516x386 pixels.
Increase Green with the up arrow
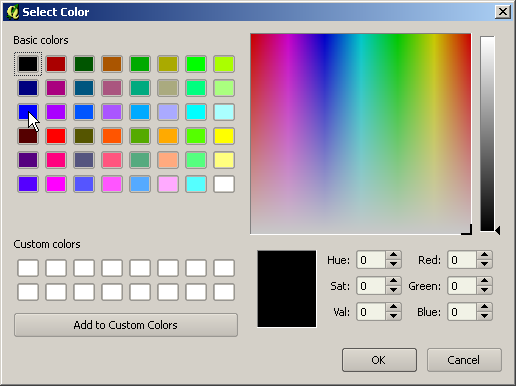coord(484,281)
